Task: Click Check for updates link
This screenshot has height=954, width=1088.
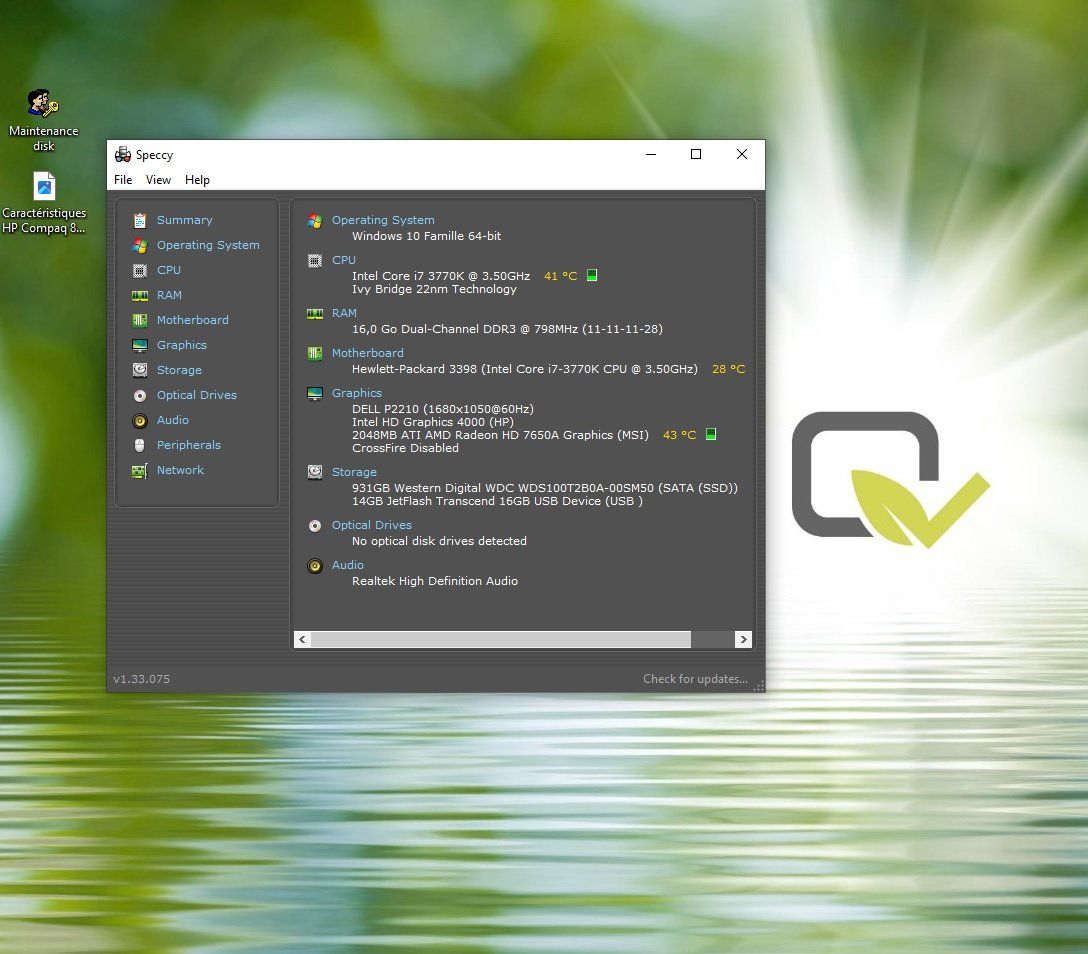Action: 695,679
